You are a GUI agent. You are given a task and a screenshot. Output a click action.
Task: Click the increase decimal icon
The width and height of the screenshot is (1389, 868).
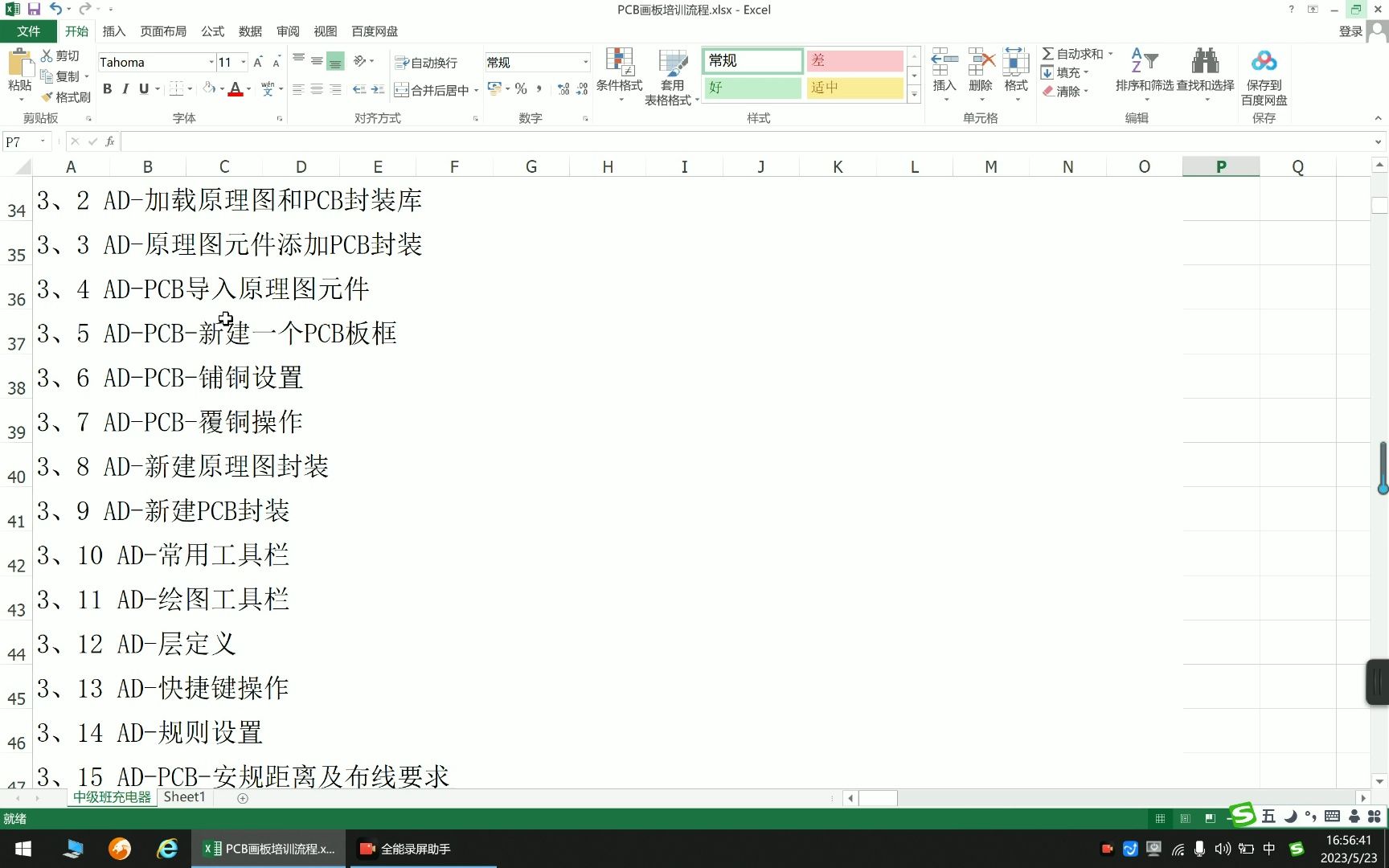tap(563, 88)
